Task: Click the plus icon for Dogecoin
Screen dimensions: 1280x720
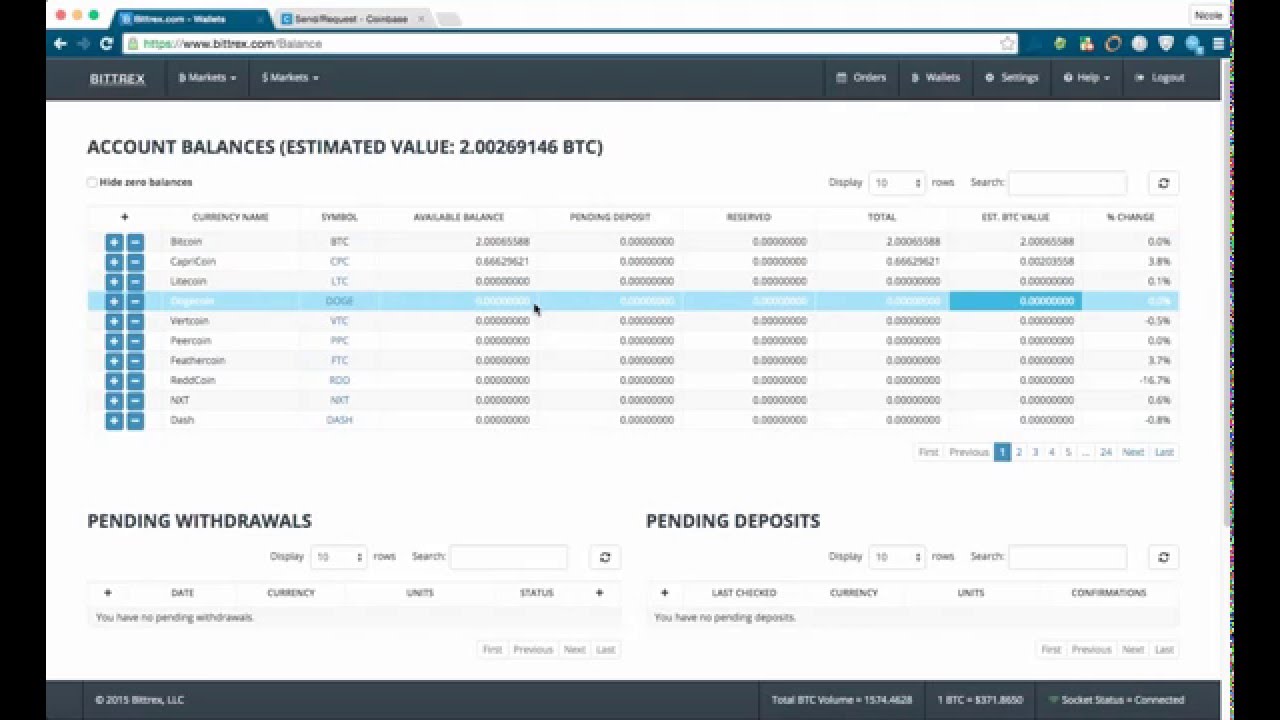Action: coord(114,301)
